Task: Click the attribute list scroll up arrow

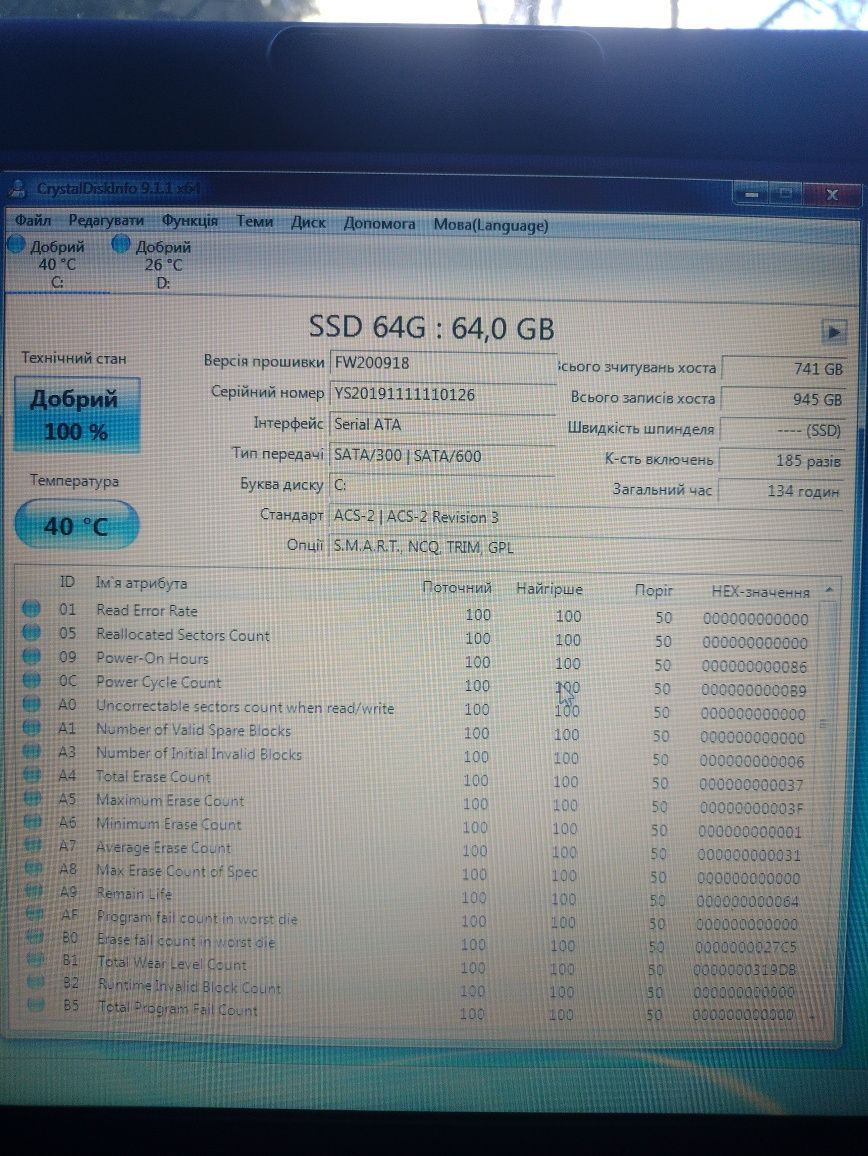Action: click(x=829, y=590)
